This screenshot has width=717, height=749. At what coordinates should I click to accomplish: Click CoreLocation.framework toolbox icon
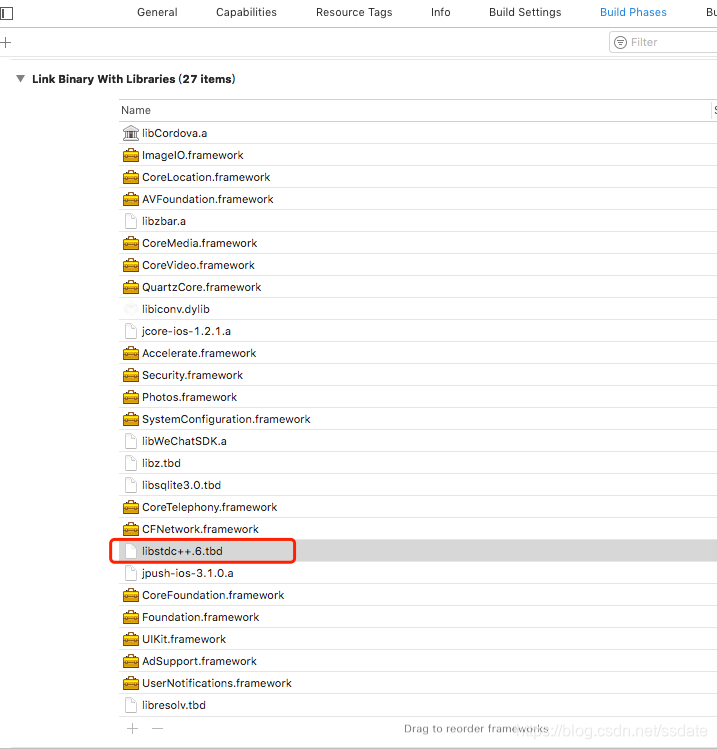click(x=130, y=177)
